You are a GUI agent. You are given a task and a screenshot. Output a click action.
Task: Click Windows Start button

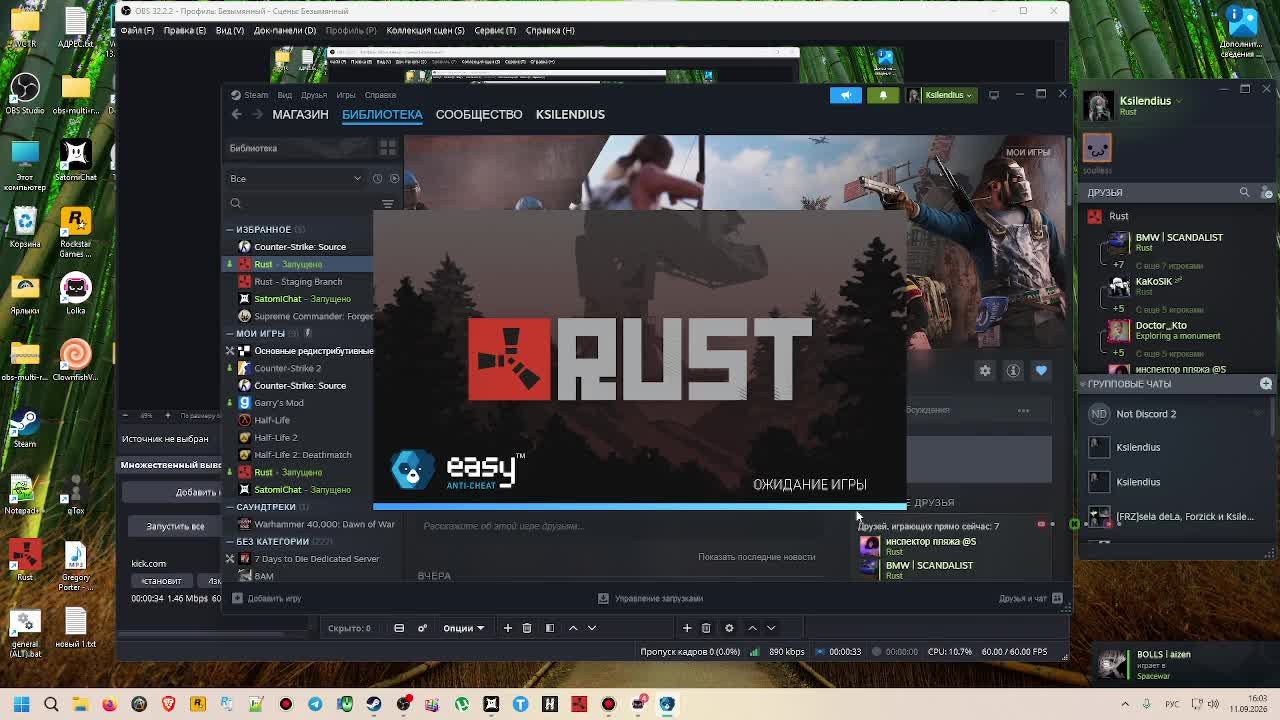tap(21, 704)
